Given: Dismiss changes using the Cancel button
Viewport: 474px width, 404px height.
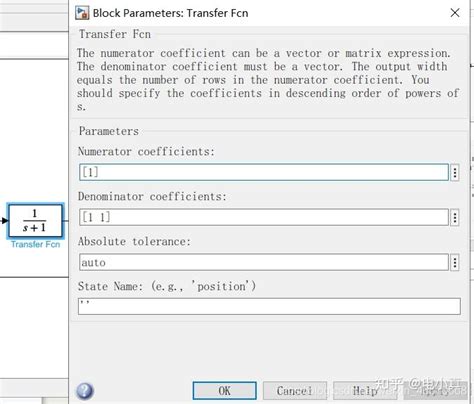Looking at the screenshot, I should (295, 391).
